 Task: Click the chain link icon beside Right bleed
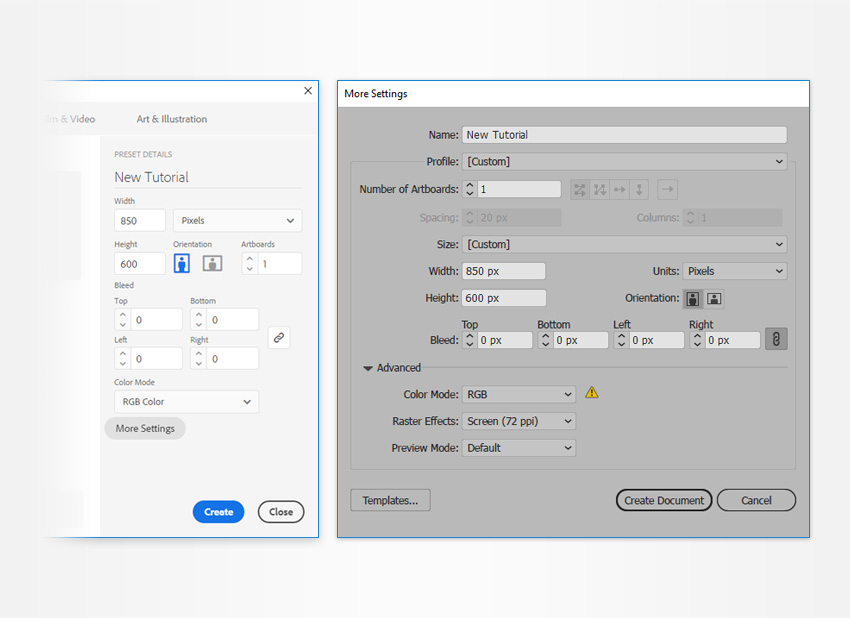pyautogui.click(x=776, y=340)
